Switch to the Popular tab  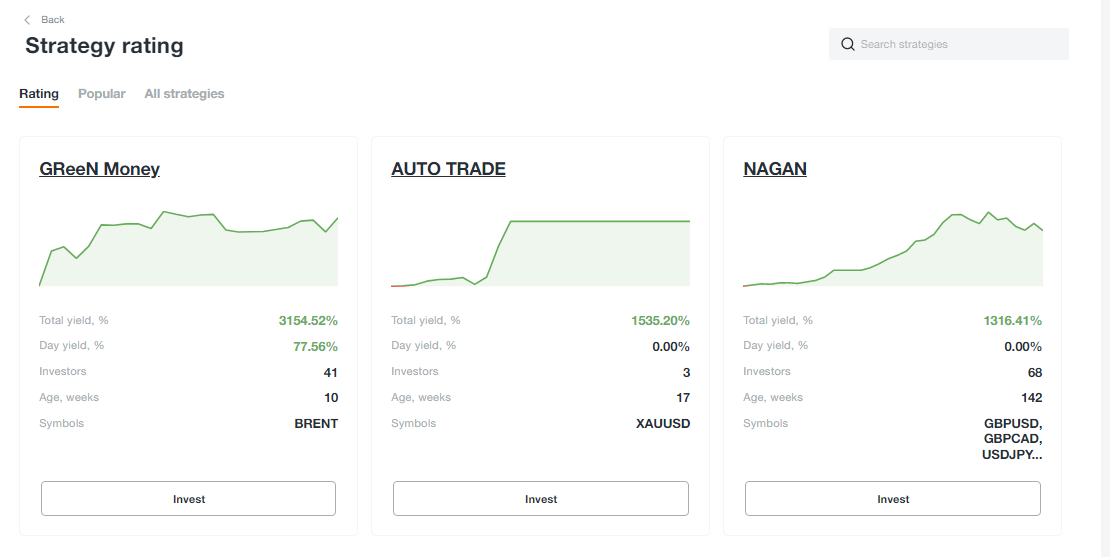(102, 93)
